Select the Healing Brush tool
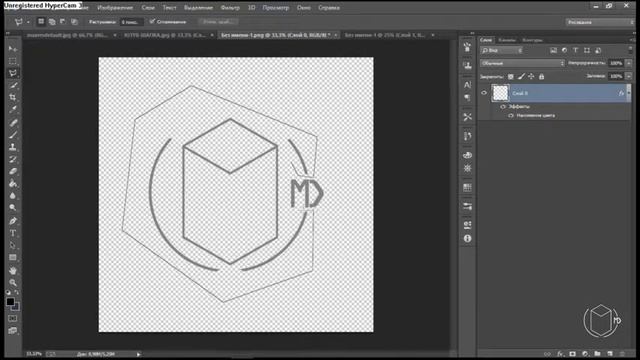The width and height of the screenshot is (640, 360). [13, 122]
